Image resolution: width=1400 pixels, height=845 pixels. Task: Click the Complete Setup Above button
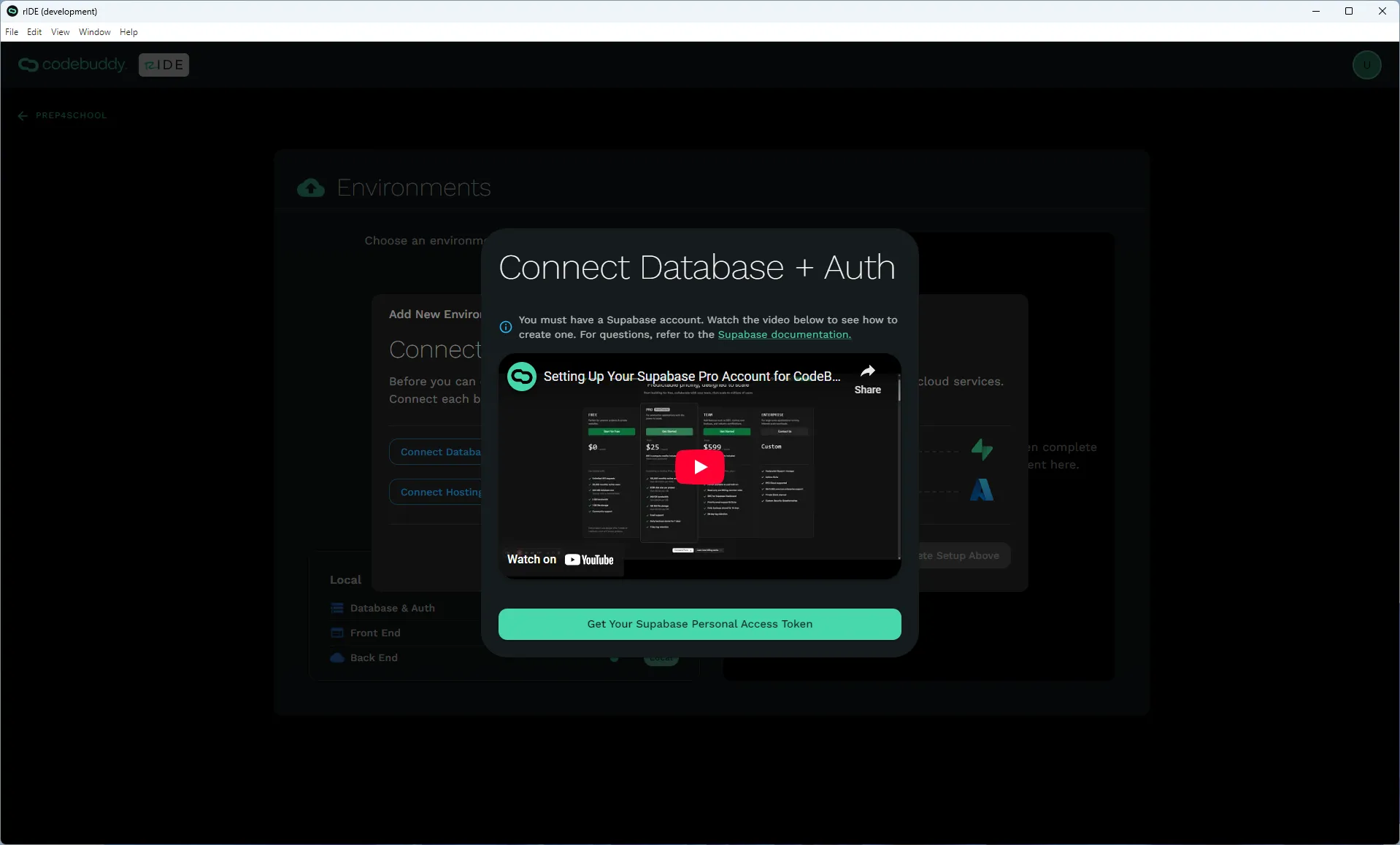[x=964, y=555]
